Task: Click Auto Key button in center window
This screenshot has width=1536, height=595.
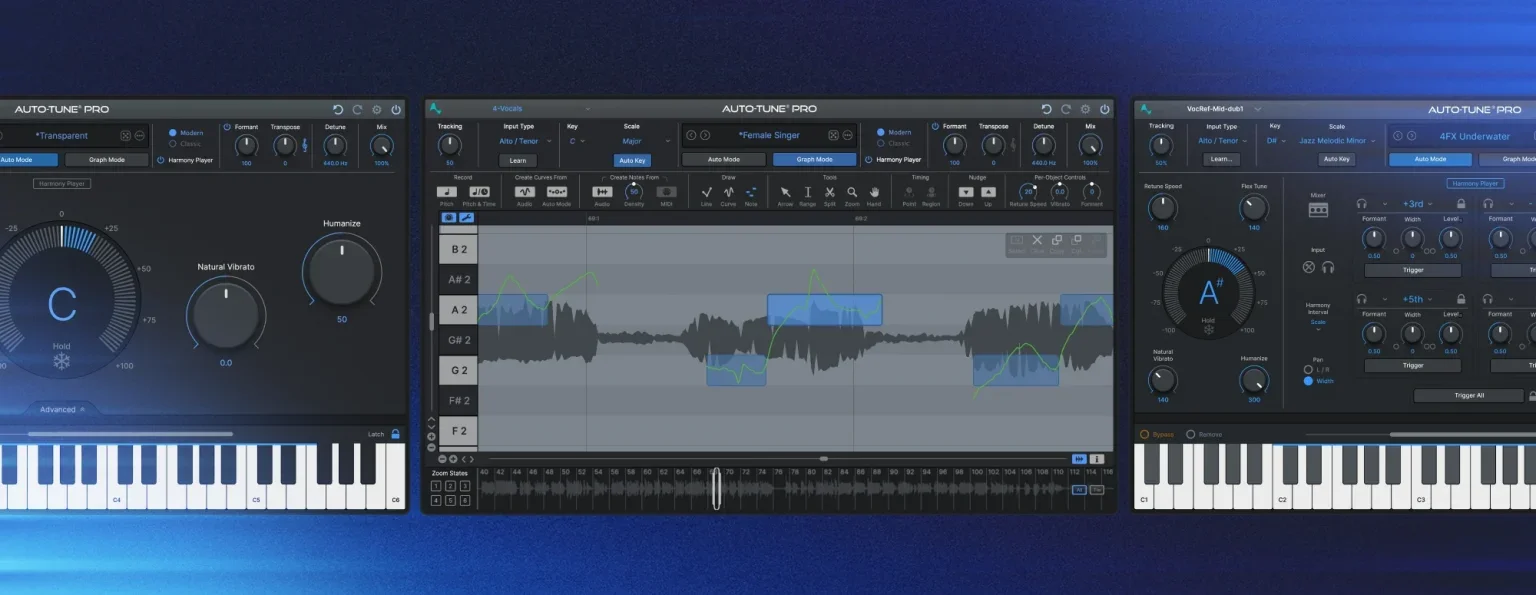Action: point(632,160)
